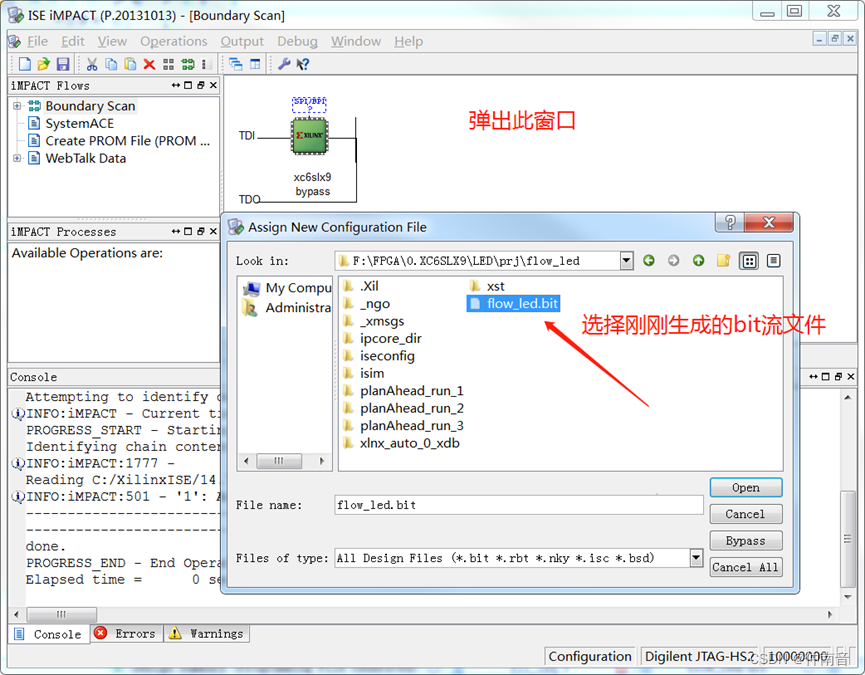Select My Computer in dialog sidebar
Viewport: 865px width, 675px height.
287,288
